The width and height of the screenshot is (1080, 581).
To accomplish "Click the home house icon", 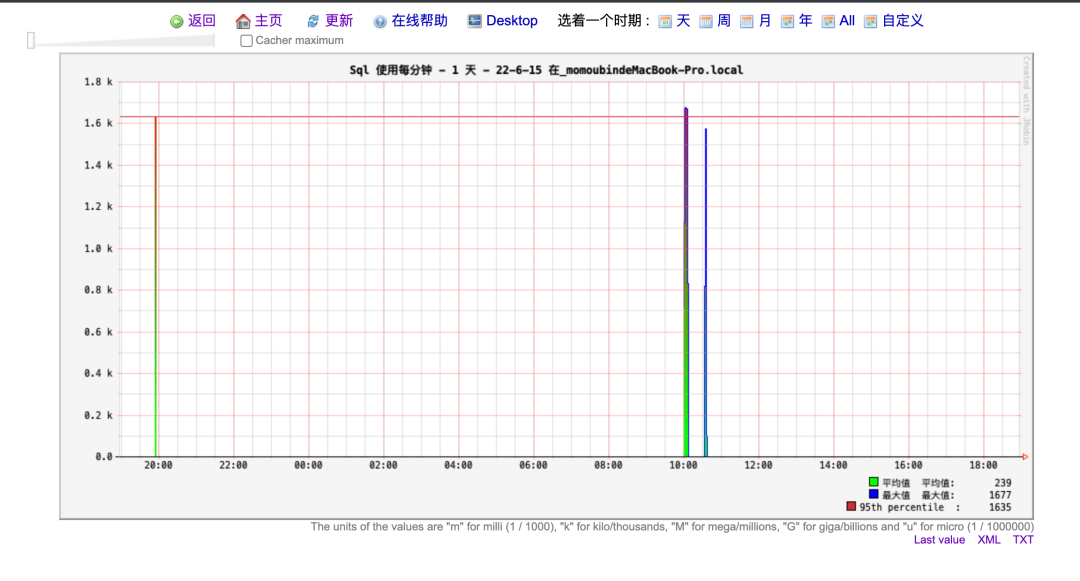I will 242,21.
